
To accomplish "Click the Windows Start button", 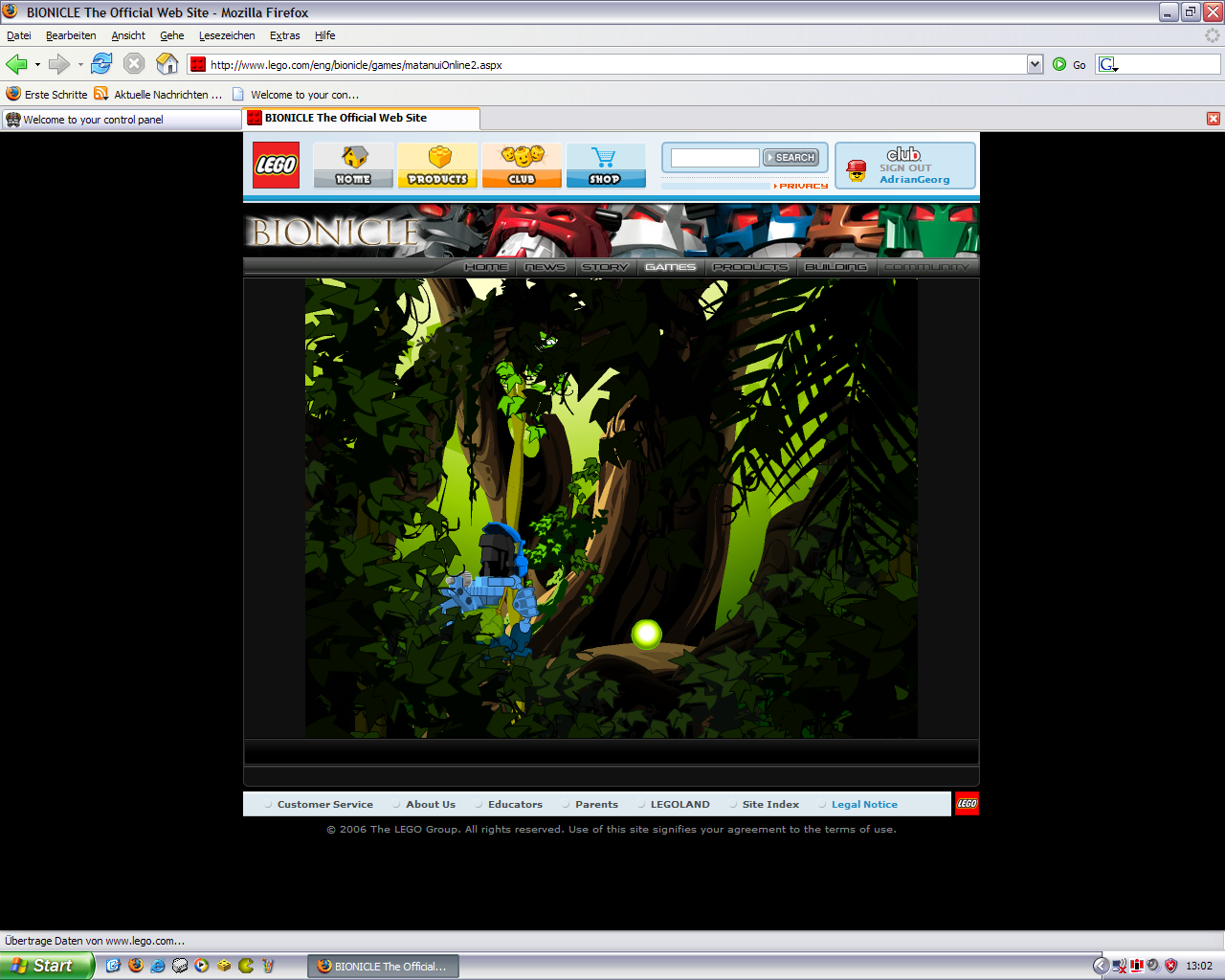I will [47, 966].
